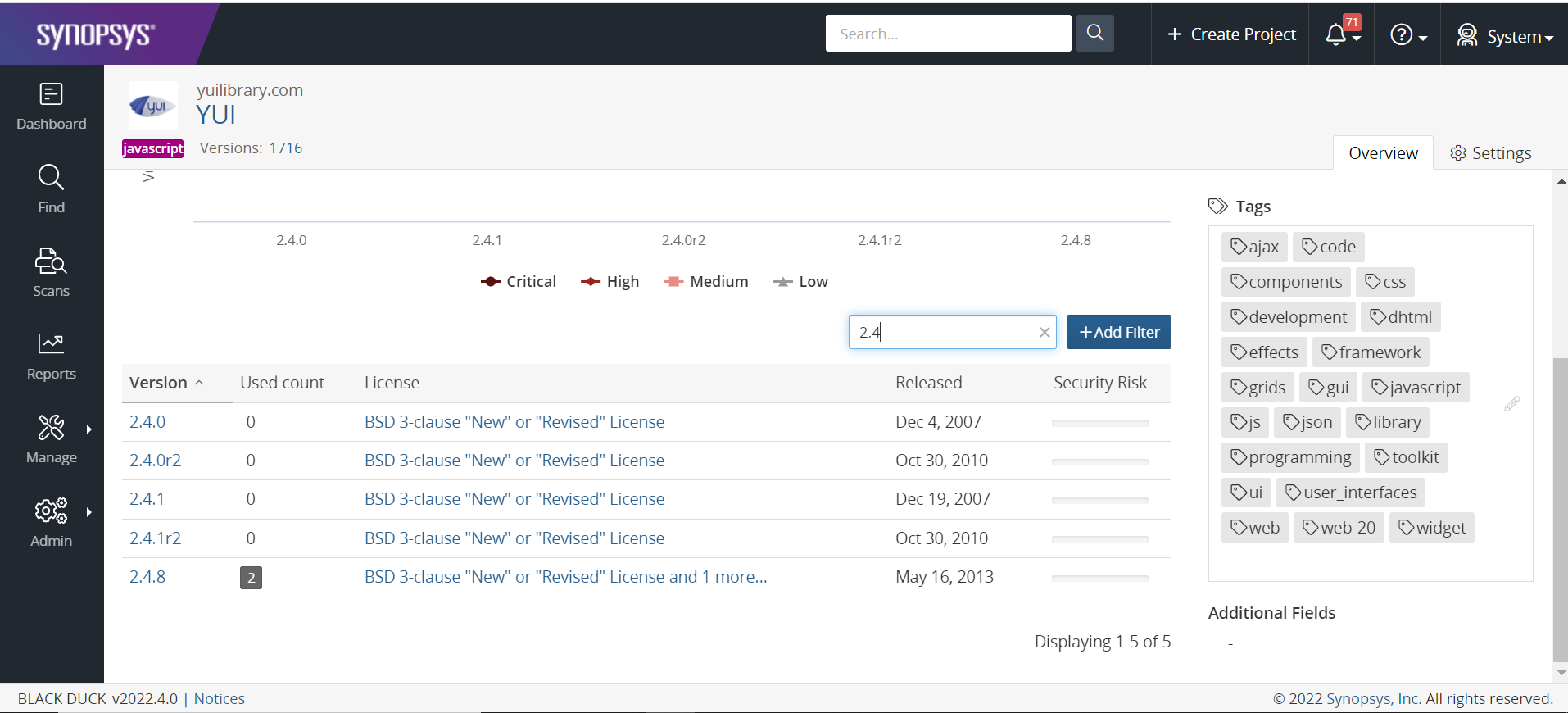
Task: Open version 2.4.1r2 link
Action: [x=155, y=538]
